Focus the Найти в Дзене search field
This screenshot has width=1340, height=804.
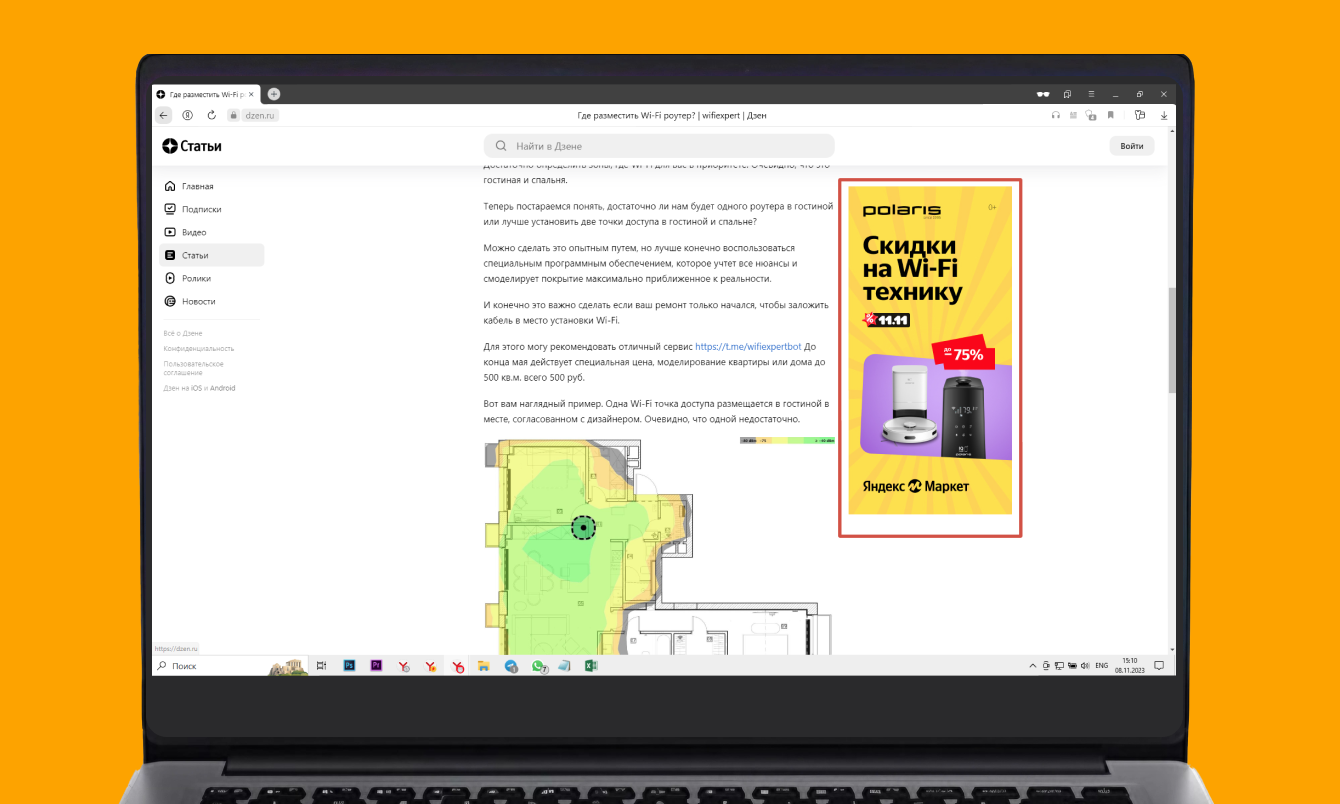point(659,146)
